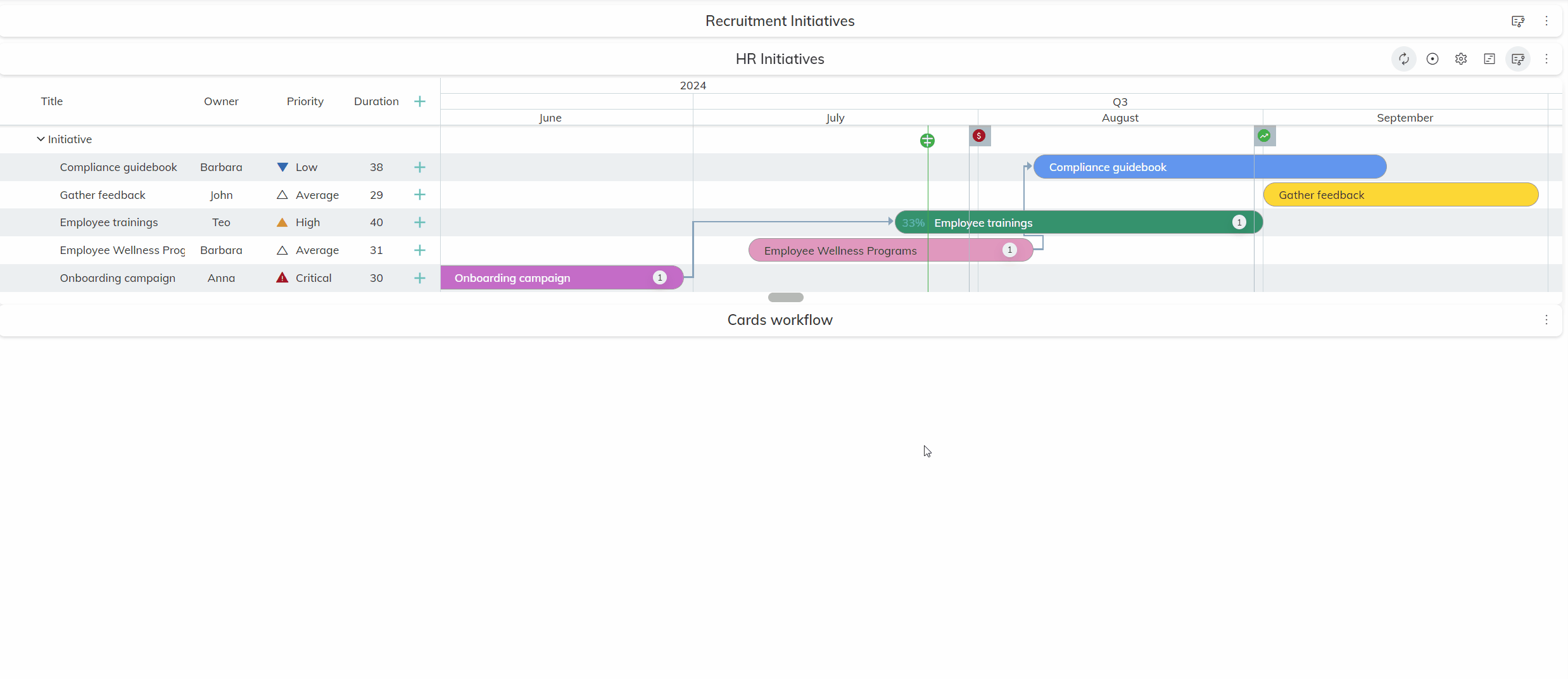Click plus icon in Compliance guidebook row

tap(420, 167)
